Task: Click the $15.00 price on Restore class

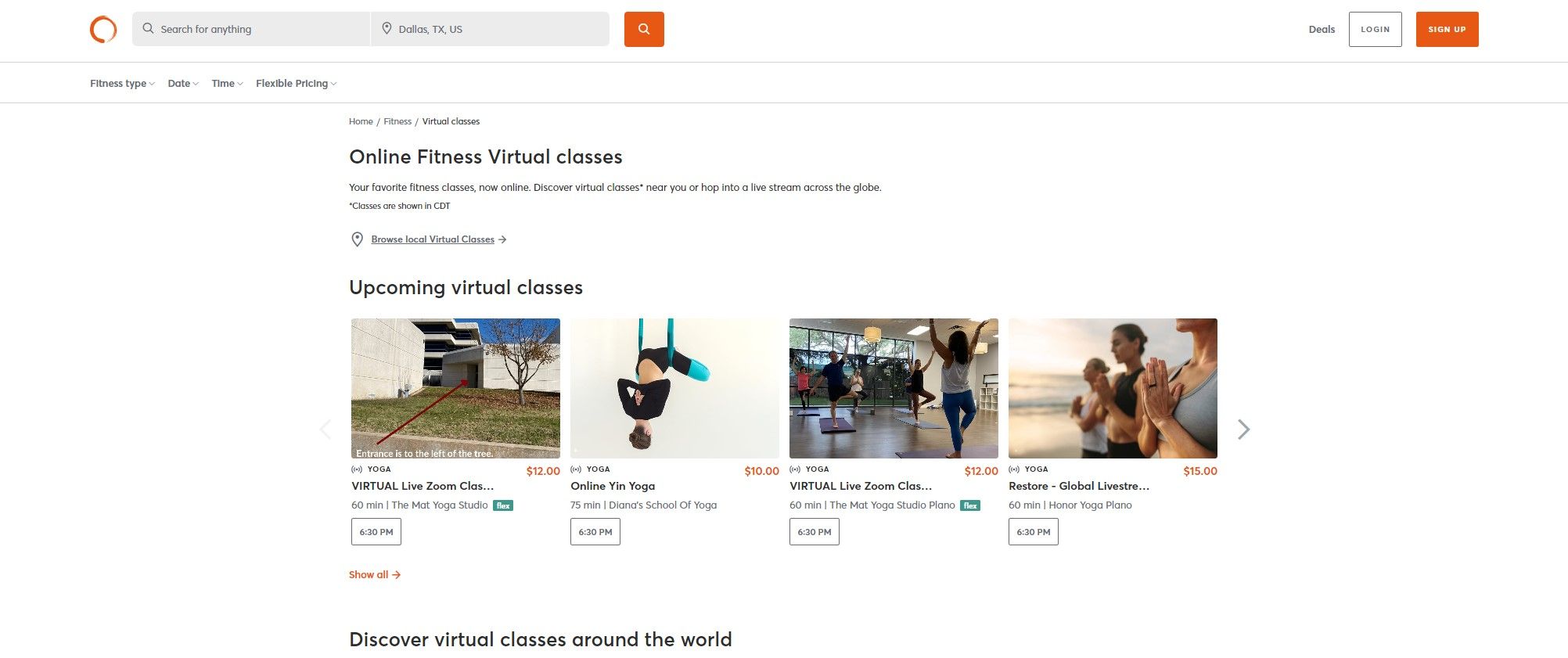Action: [1200, 471]
